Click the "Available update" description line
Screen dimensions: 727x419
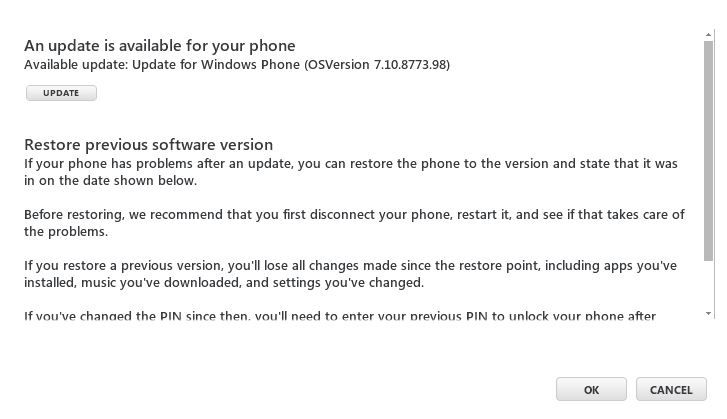(x=237, y=64)
